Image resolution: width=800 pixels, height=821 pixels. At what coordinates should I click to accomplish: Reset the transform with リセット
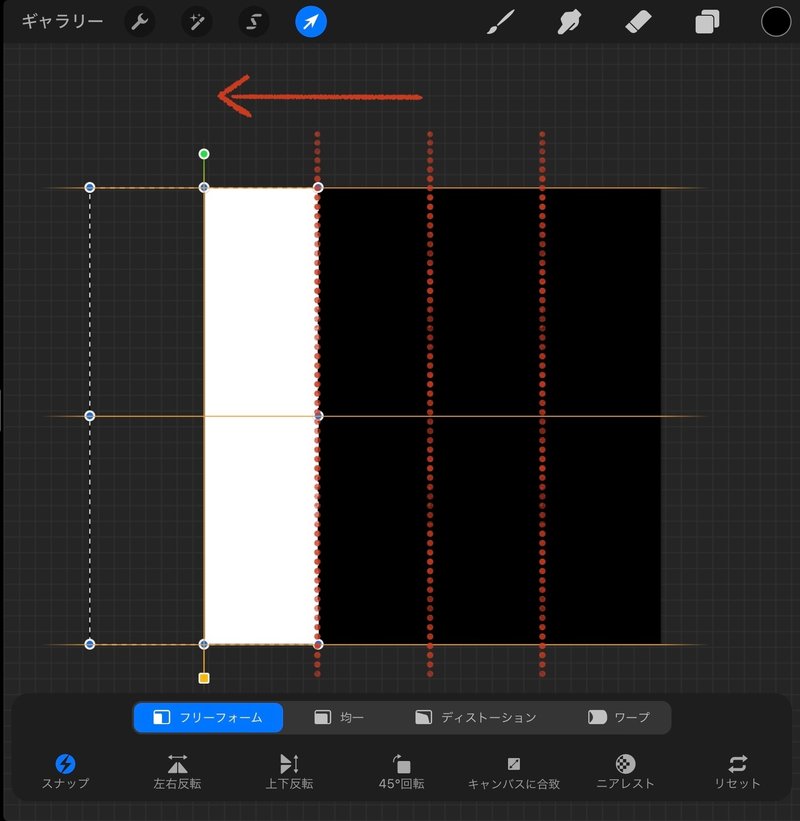tap(737, 771)
